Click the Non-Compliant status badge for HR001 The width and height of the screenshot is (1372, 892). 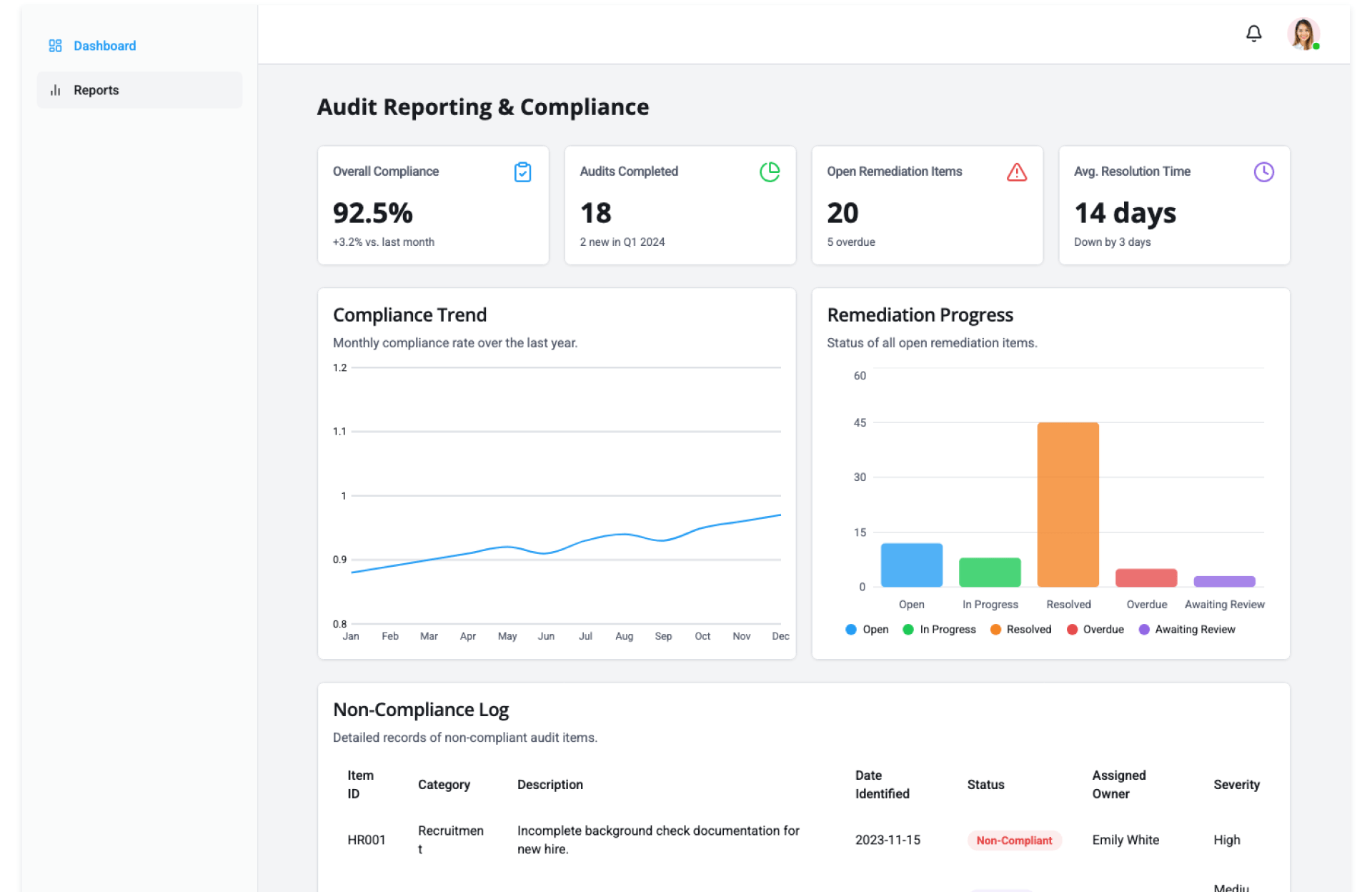click(1013, 841)
